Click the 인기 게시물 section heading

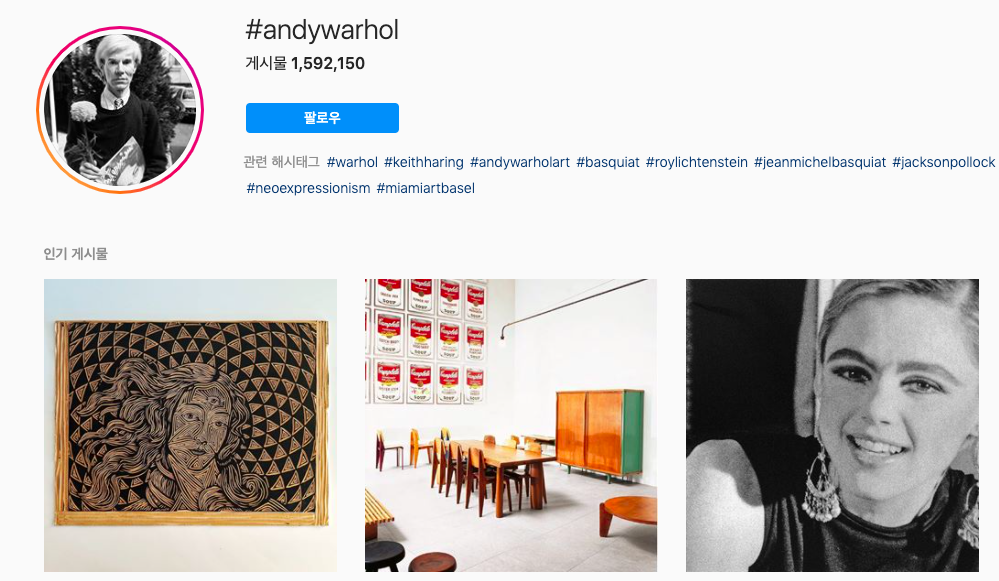click(x=76, y=254)
